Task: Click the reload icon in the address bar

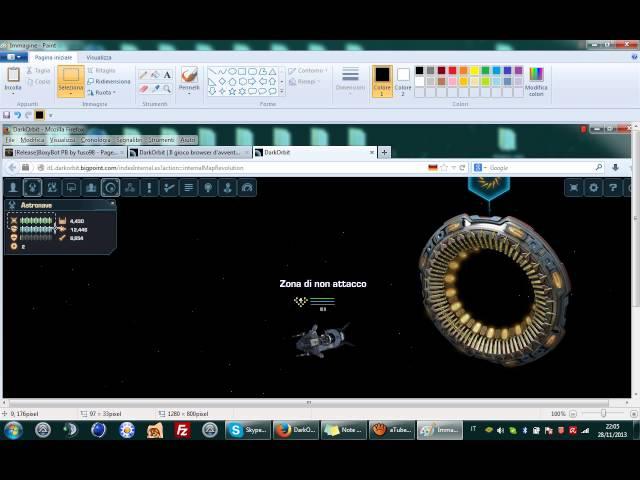Action: (x=462, y=168)
